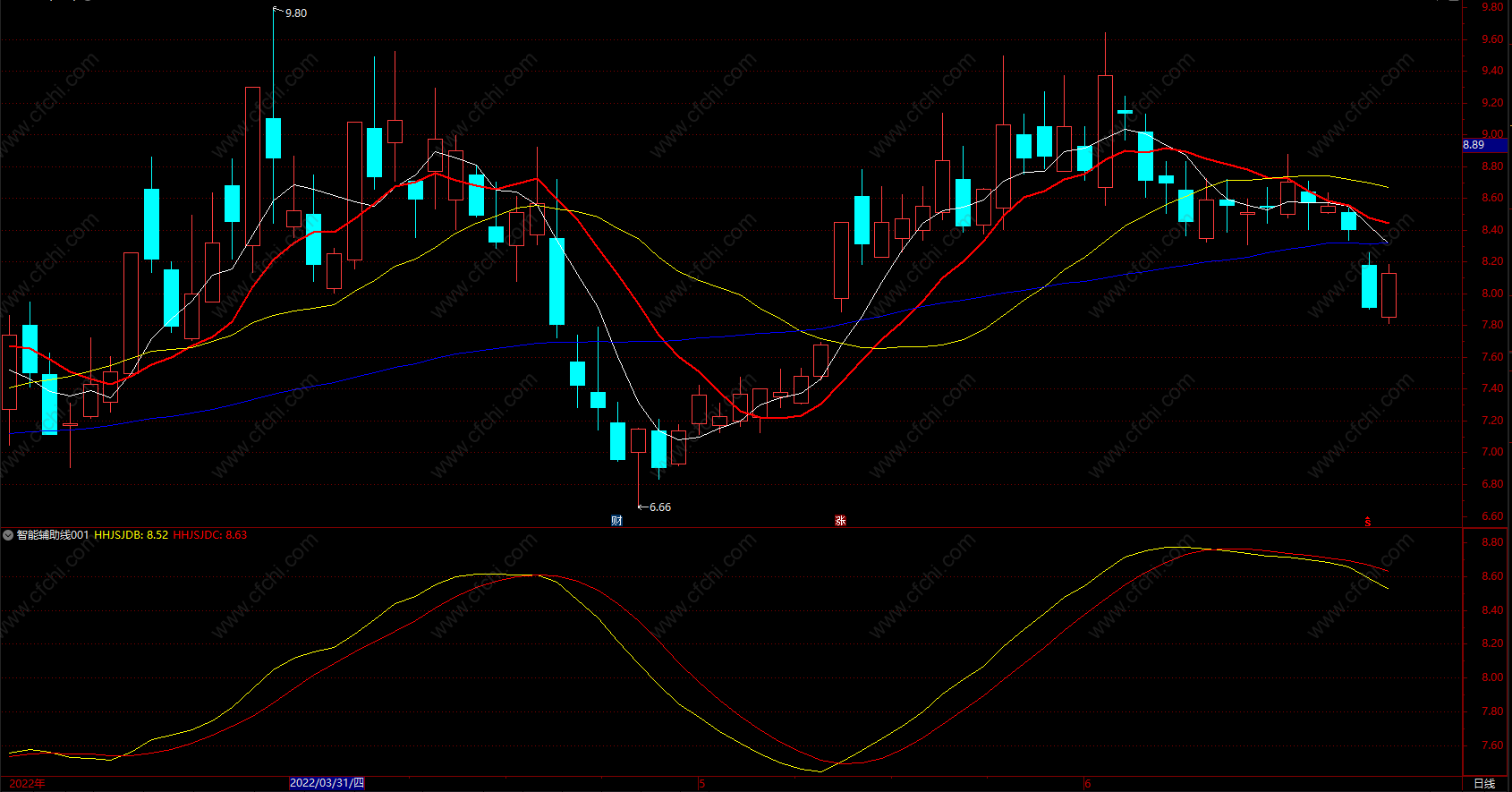Screen dimensions: 1512x792
Task: Click the red $ marker icon
Action: (x=1367, y=522)
